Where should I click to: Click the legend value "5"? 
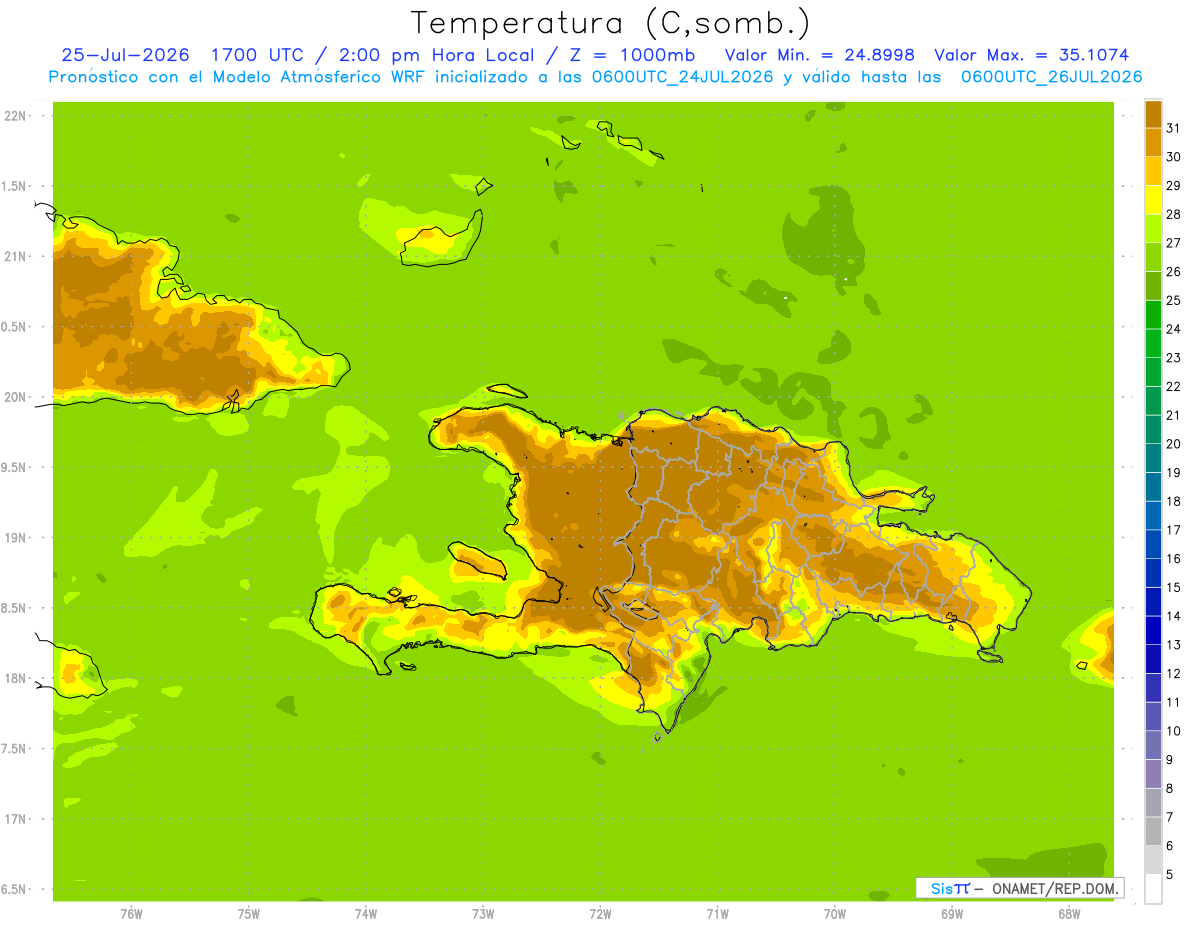pyautogui.click(x=1170, y=874)
